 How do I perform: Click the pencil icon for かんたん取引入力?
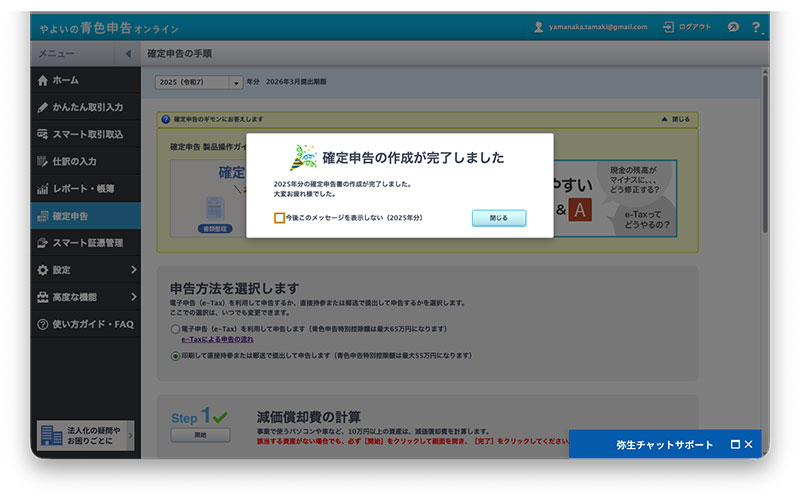(x=42, y=107)
